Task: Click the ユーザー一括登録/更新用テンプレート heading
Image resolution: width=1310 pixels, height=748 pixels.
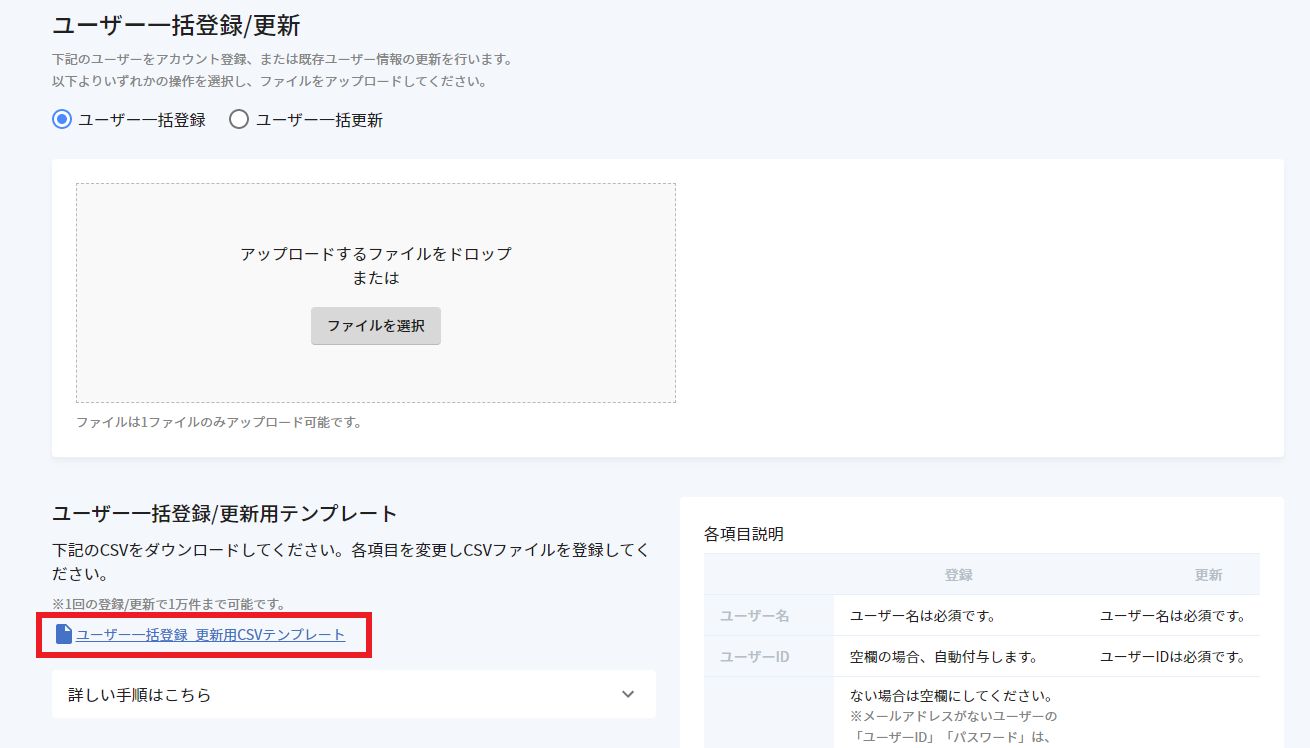Action: point(225,514)
